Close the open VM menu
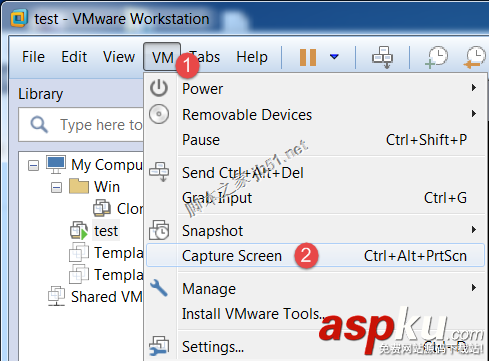Image resolution: width=489 pixels, height=361 pixels. [x=162, y=57]
